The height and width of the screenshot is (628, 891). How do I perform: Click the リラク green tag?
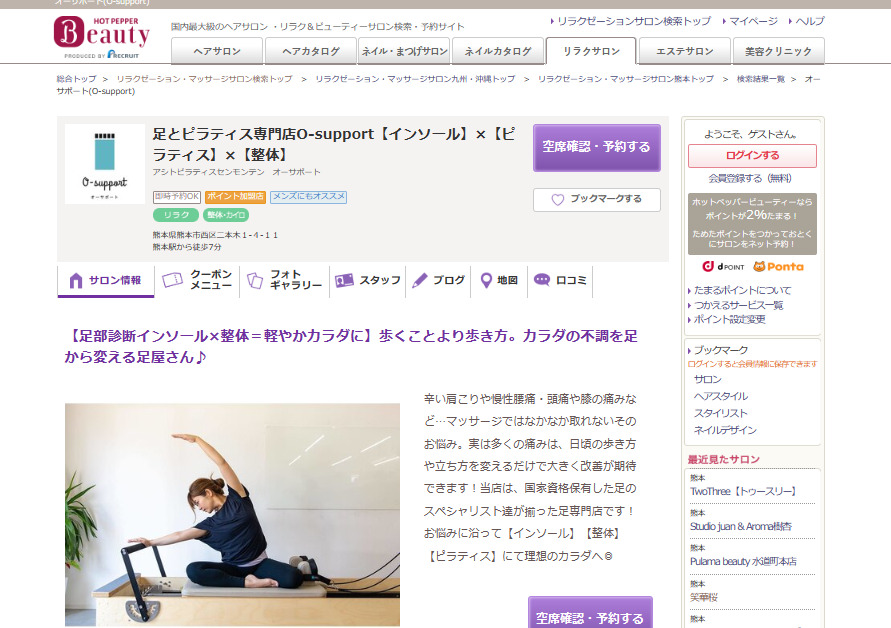coord(176,215)
